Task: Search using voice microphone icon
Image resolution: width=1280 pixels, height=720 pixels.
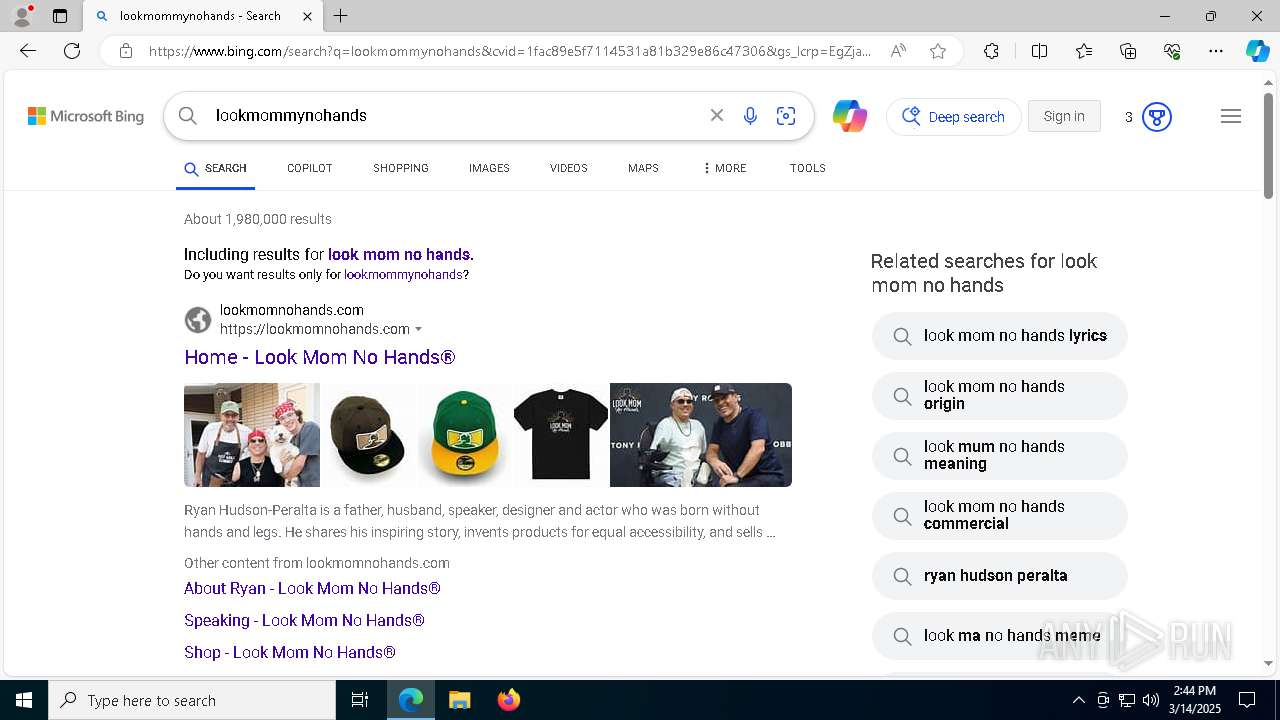Action: point(750,116)
